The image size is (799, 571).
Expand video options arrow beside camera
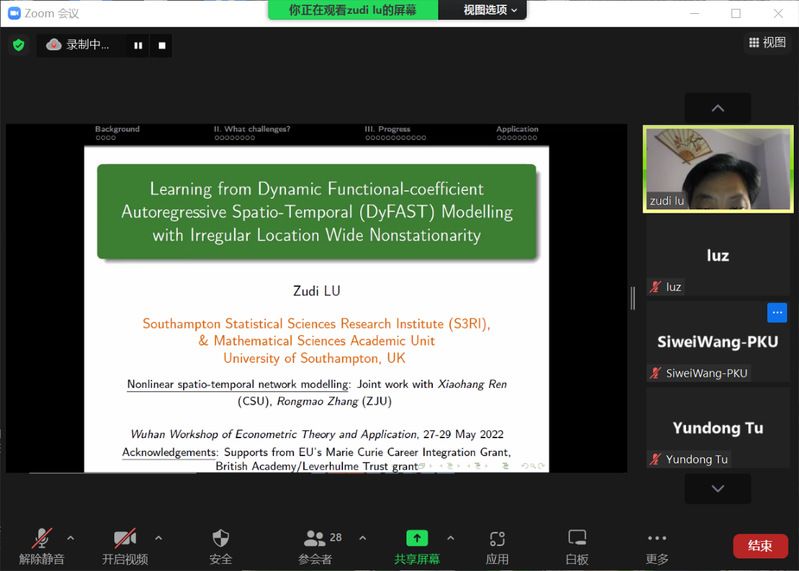(158, 537)
